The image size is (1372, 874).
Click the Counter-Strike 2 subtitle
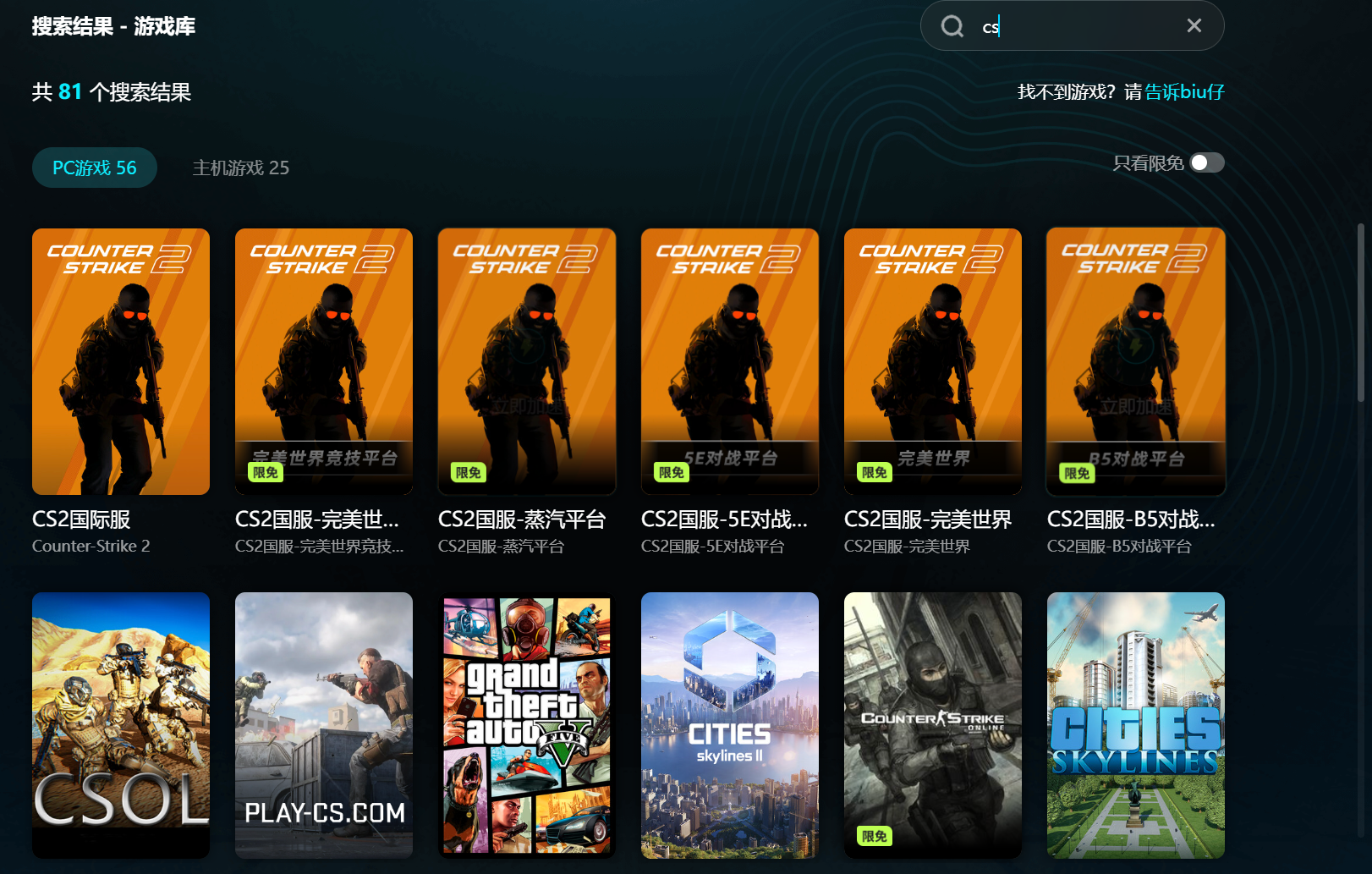(91, 547)
